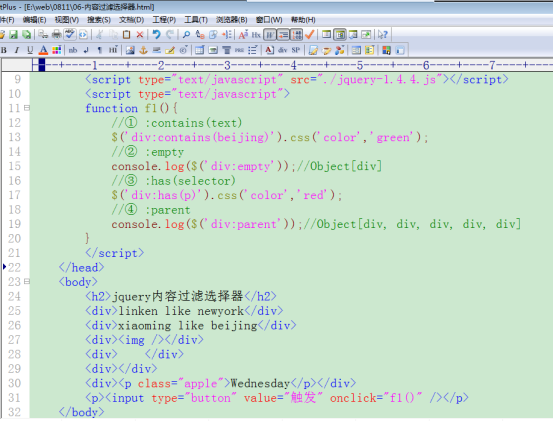This screenshot has height=421, width=554.
Task: Click the HTML comment pencil icon
Action: (x=170, y=50)
